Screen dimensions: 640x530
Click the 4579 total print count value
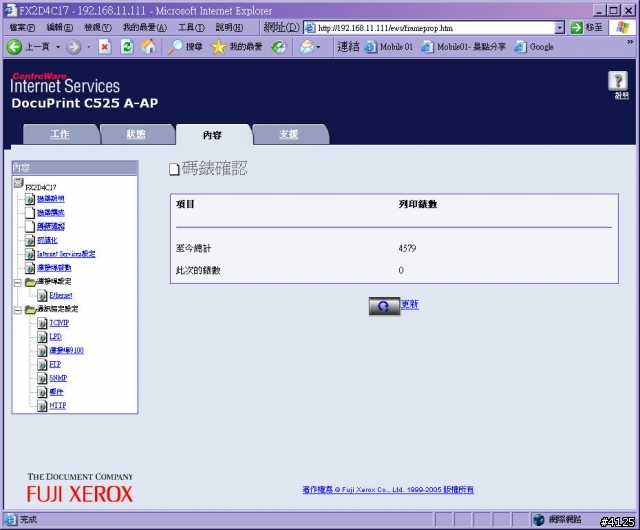pos(407,248)
